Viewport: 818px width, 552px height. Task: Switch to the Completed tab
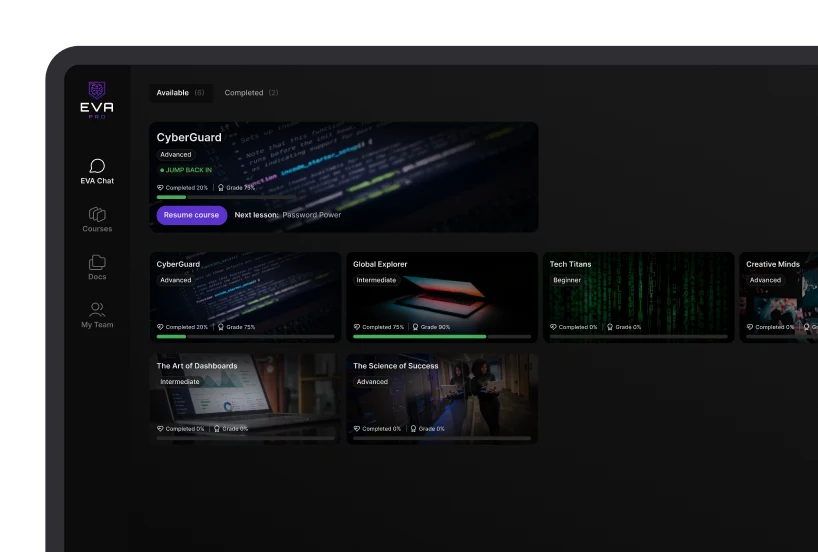click(251, 93)
